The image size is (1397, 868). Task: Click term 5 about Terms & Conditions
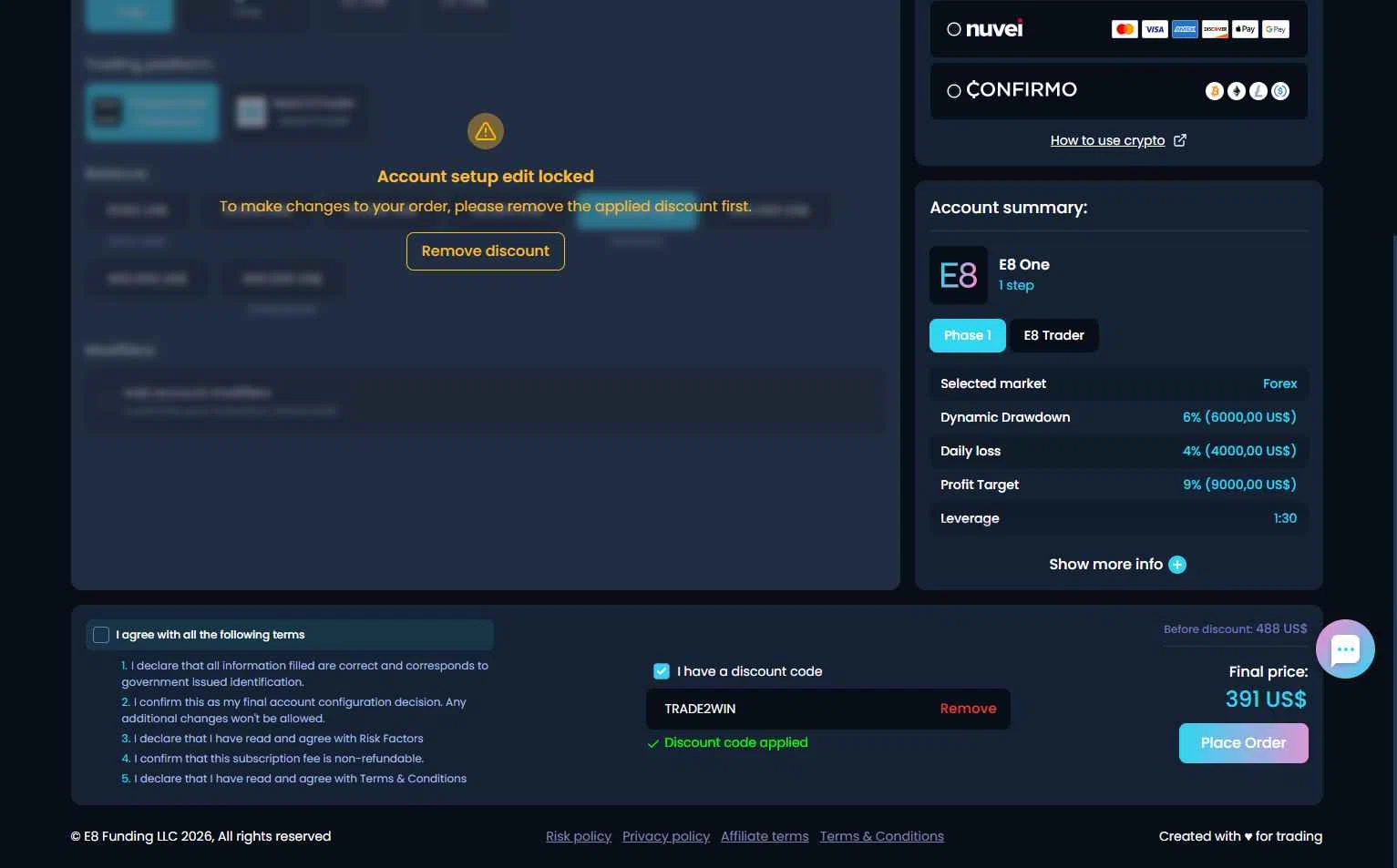point(294,779)
